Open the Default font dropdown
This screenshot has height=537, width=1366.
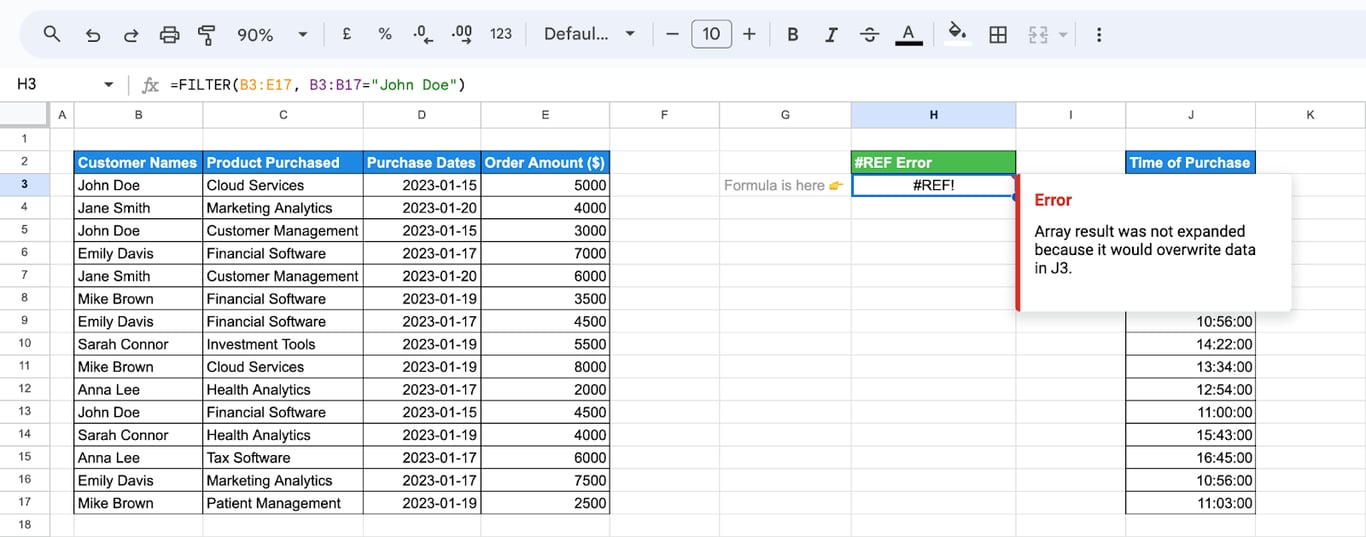tap(589, 34)
